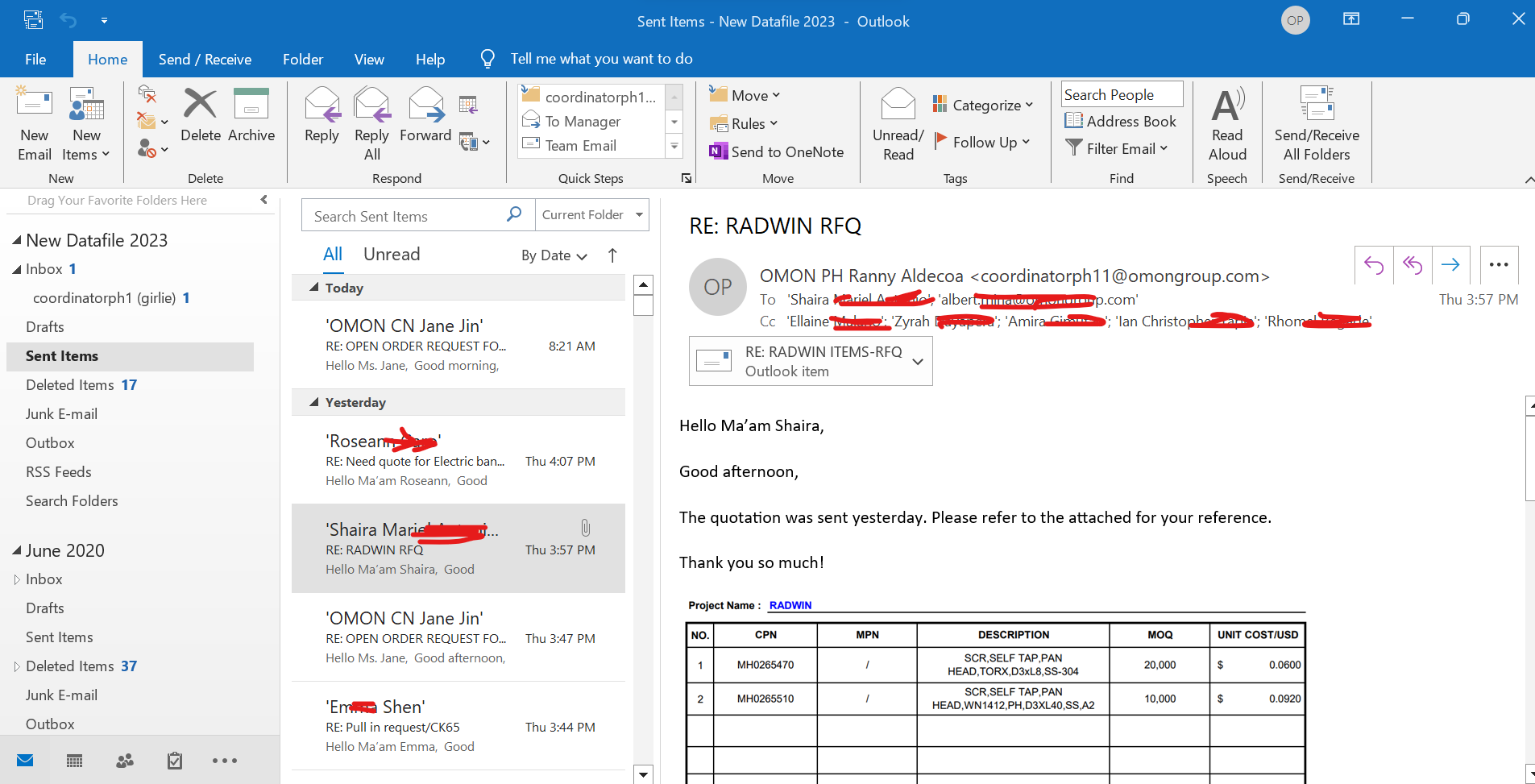Screen dimensions: 1535x784
Task: Archive the selected email
Action: click(251, 115)
